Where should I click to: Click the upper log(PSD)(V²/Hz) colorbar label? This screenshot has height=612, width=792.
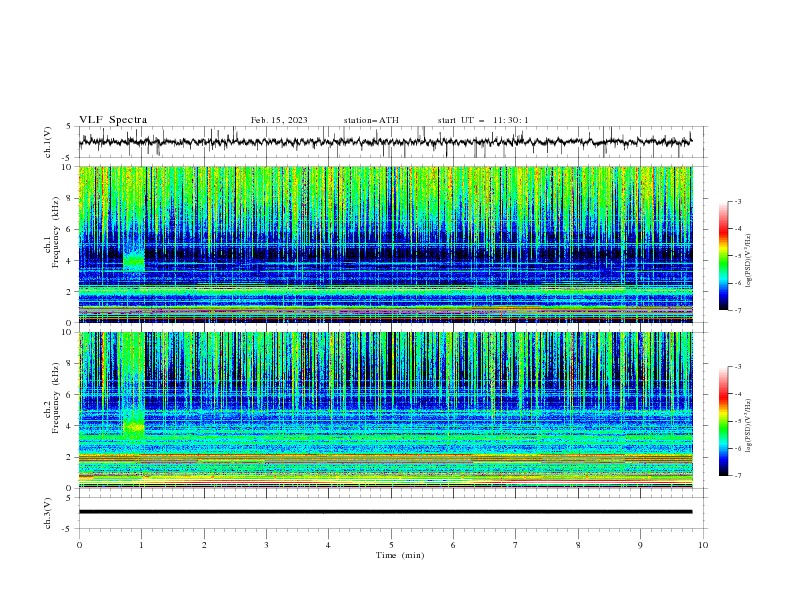tap(748, 261)
